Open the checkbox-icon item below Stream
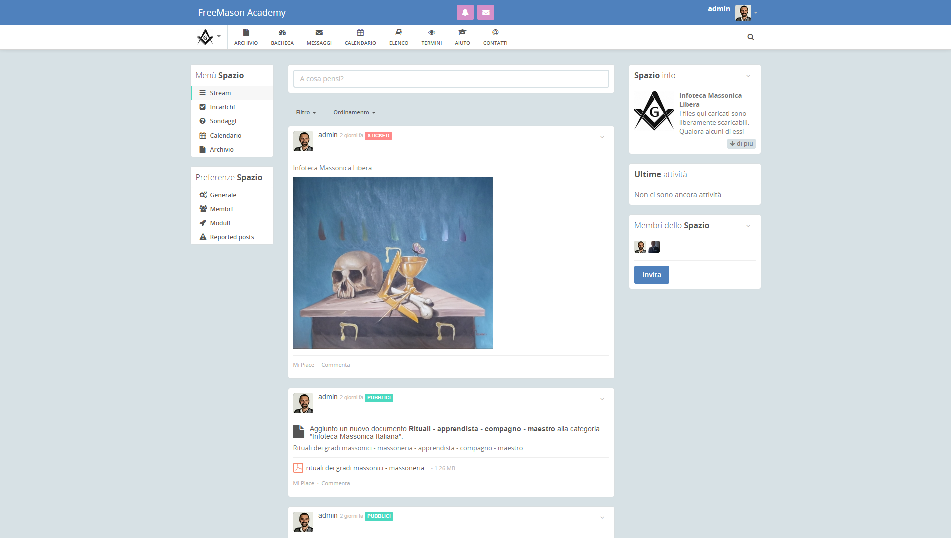 tap(232, 107)
